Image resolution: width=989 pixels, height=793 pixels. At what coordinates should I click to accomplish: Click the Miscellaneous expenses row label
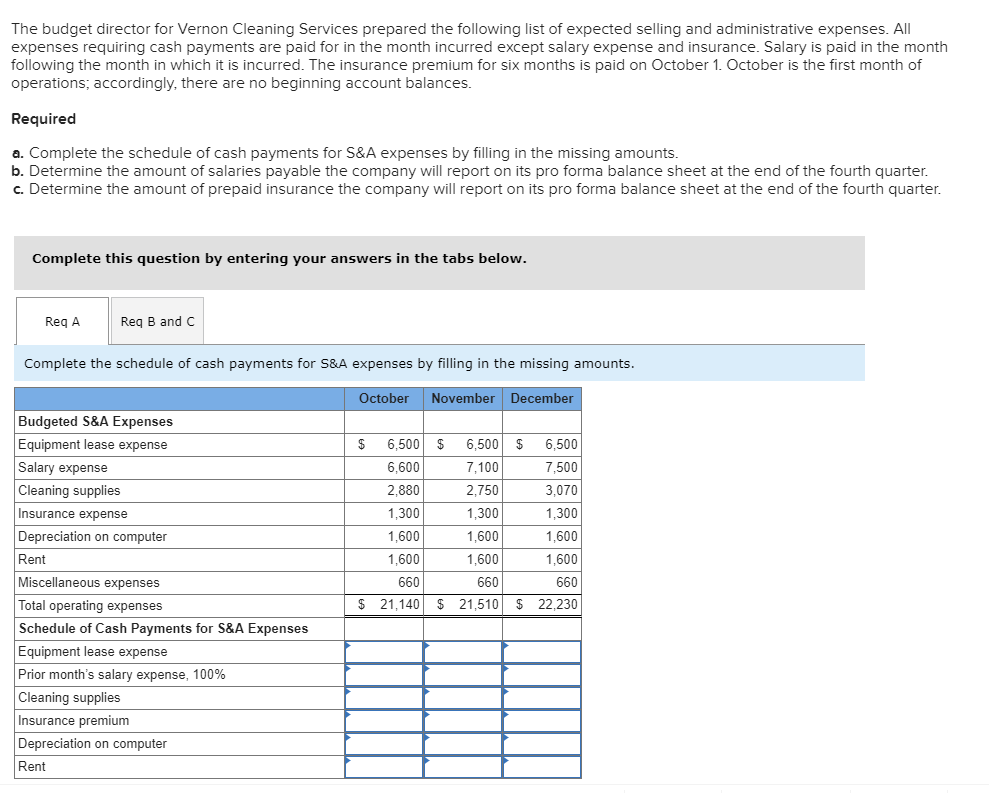tap(89, 582)
